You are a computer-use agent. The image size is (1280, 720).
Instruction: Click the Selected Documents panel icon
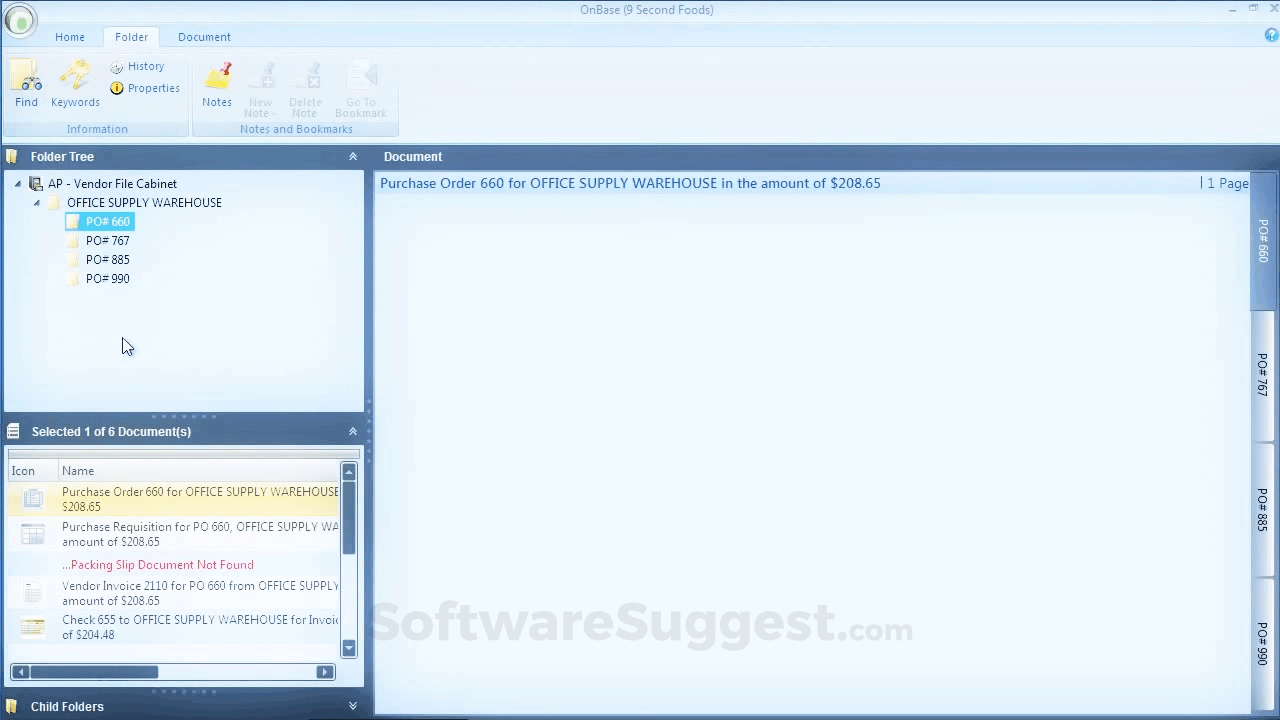pos(13,431)
